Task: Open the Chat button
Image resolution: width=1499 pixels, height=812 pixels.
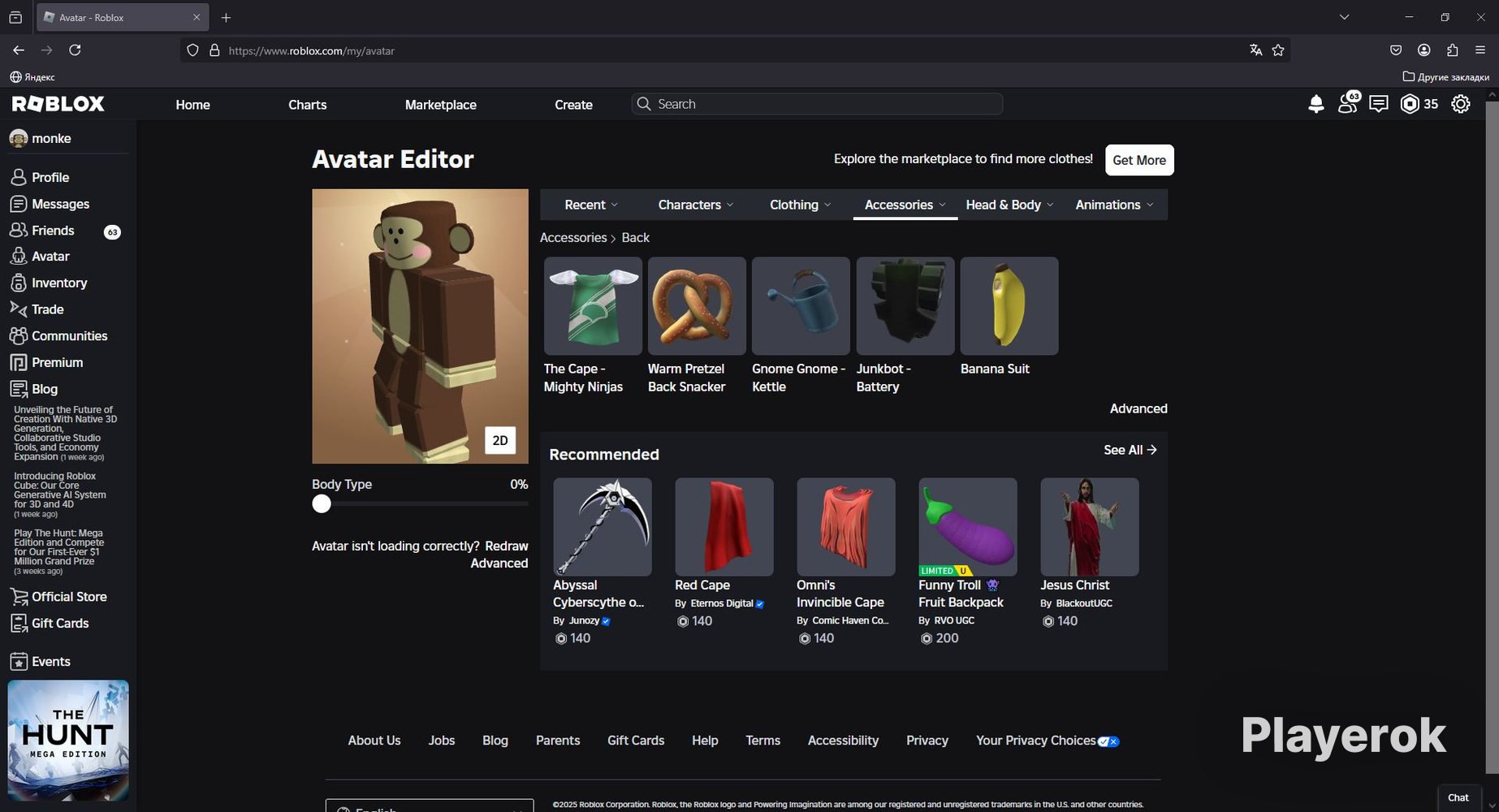Action: click(x=1458, y=797)
